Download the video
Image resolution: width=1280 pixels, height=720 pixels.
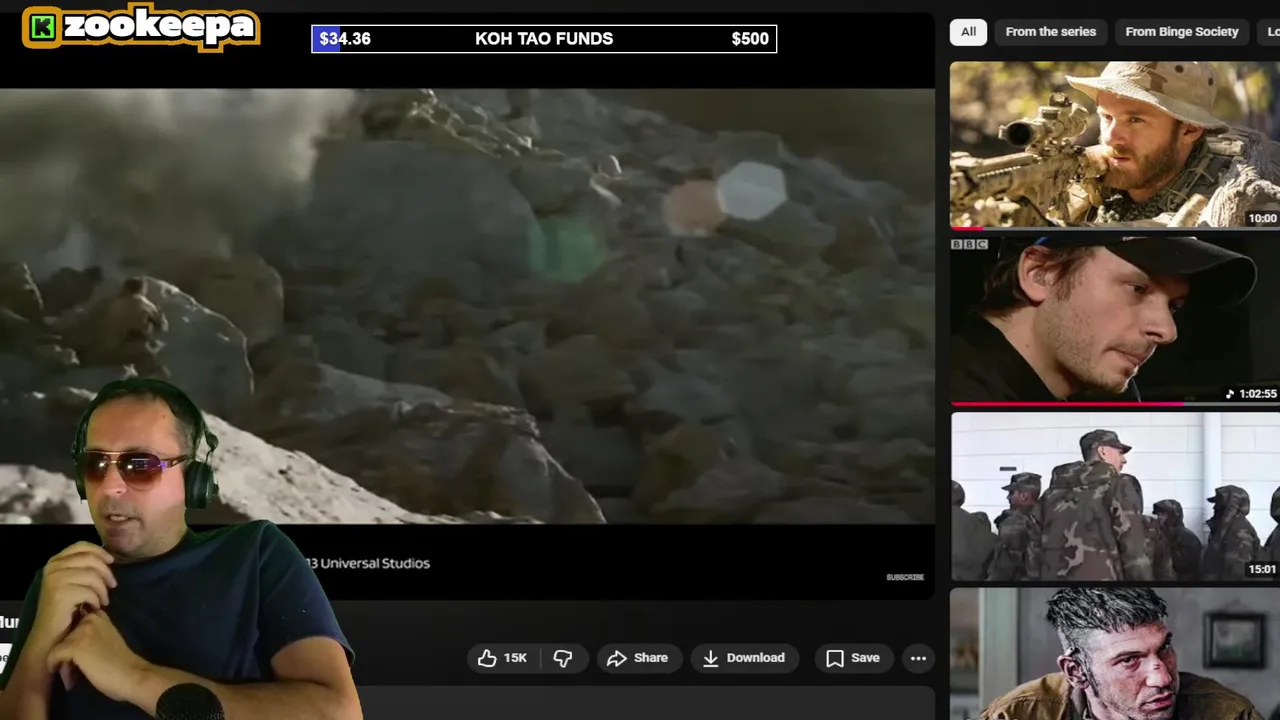click(744, 658)
